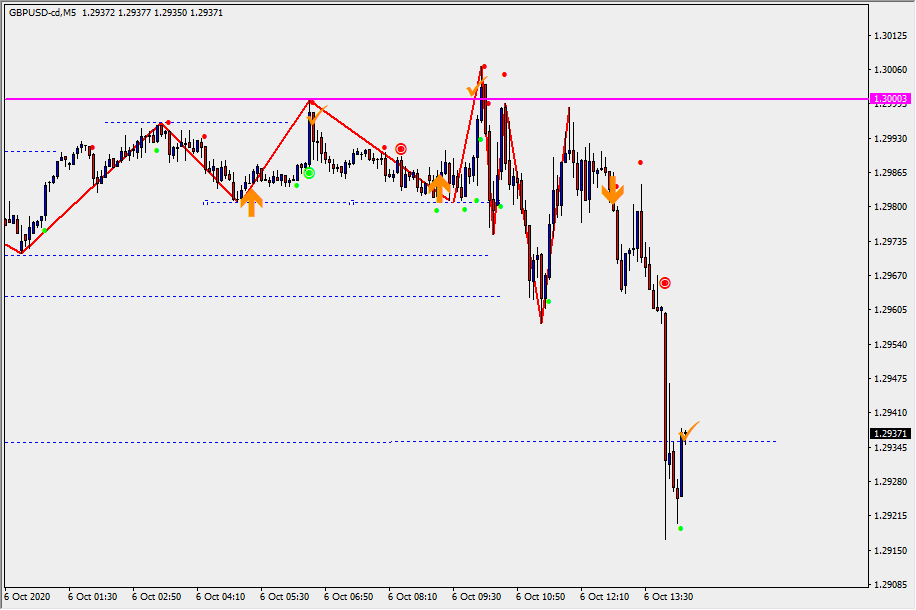
Task: Select the orange checkmark beside the latest candle
Action: coord(690,430)
